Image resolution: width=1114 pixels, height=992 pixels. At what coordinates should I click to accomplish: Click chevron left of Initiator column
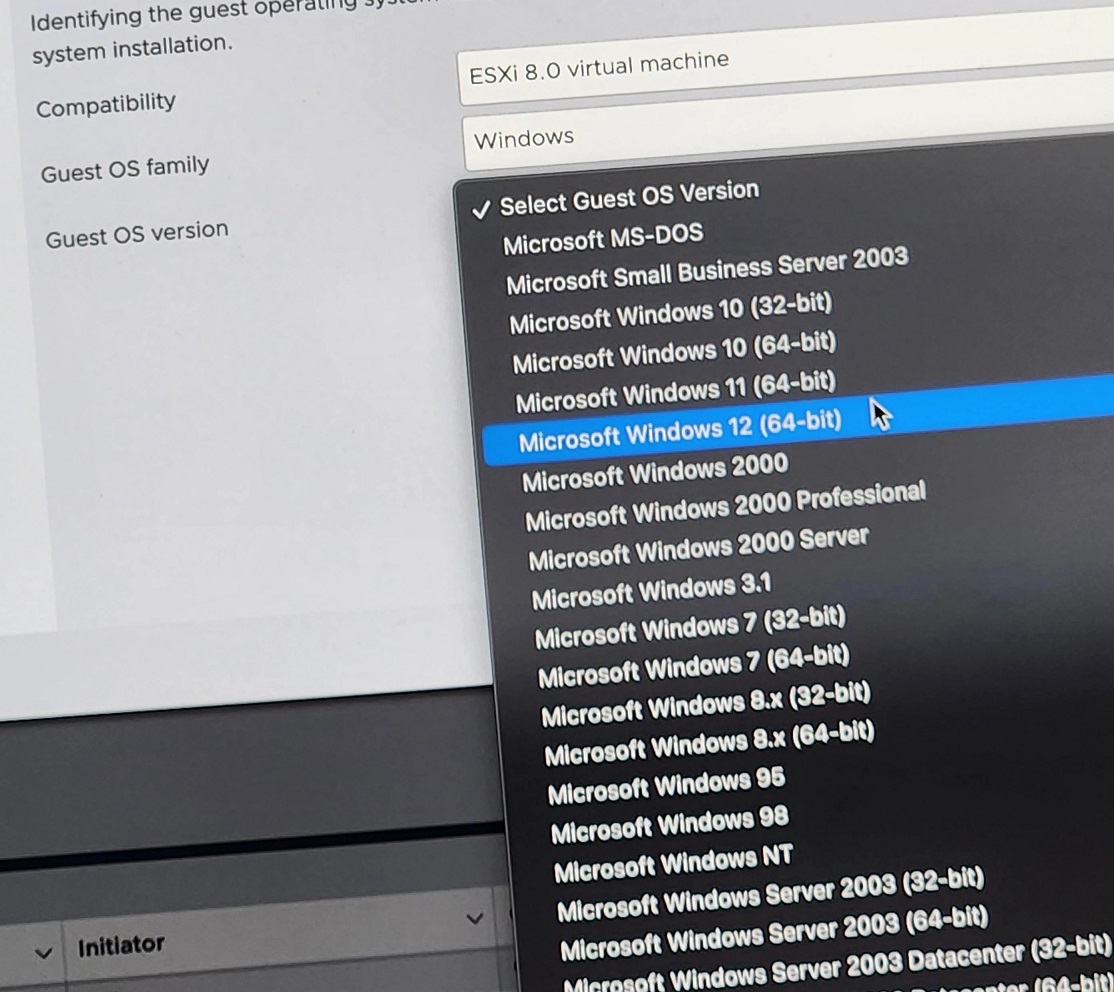[43, 952]
